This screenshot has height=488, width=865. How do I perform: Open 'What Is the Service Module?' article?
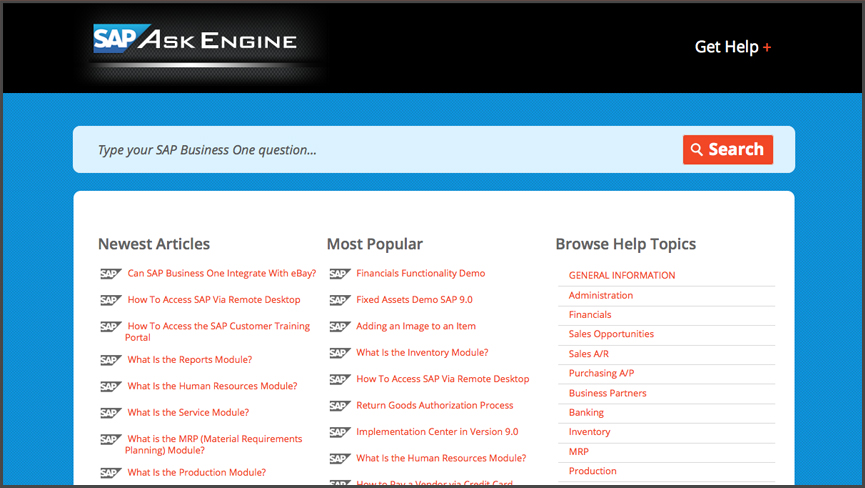(188, 412)
